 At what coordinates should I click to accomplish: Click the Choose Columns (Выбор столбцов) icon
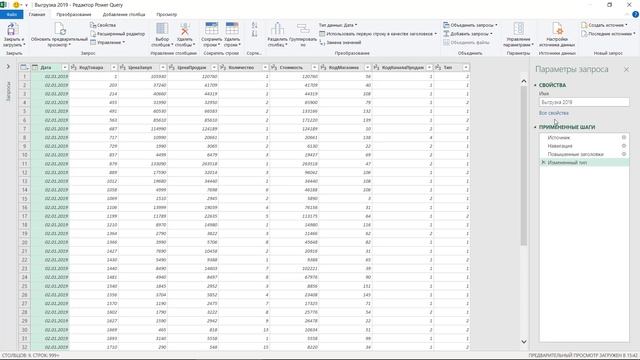(x=162, y=29)
